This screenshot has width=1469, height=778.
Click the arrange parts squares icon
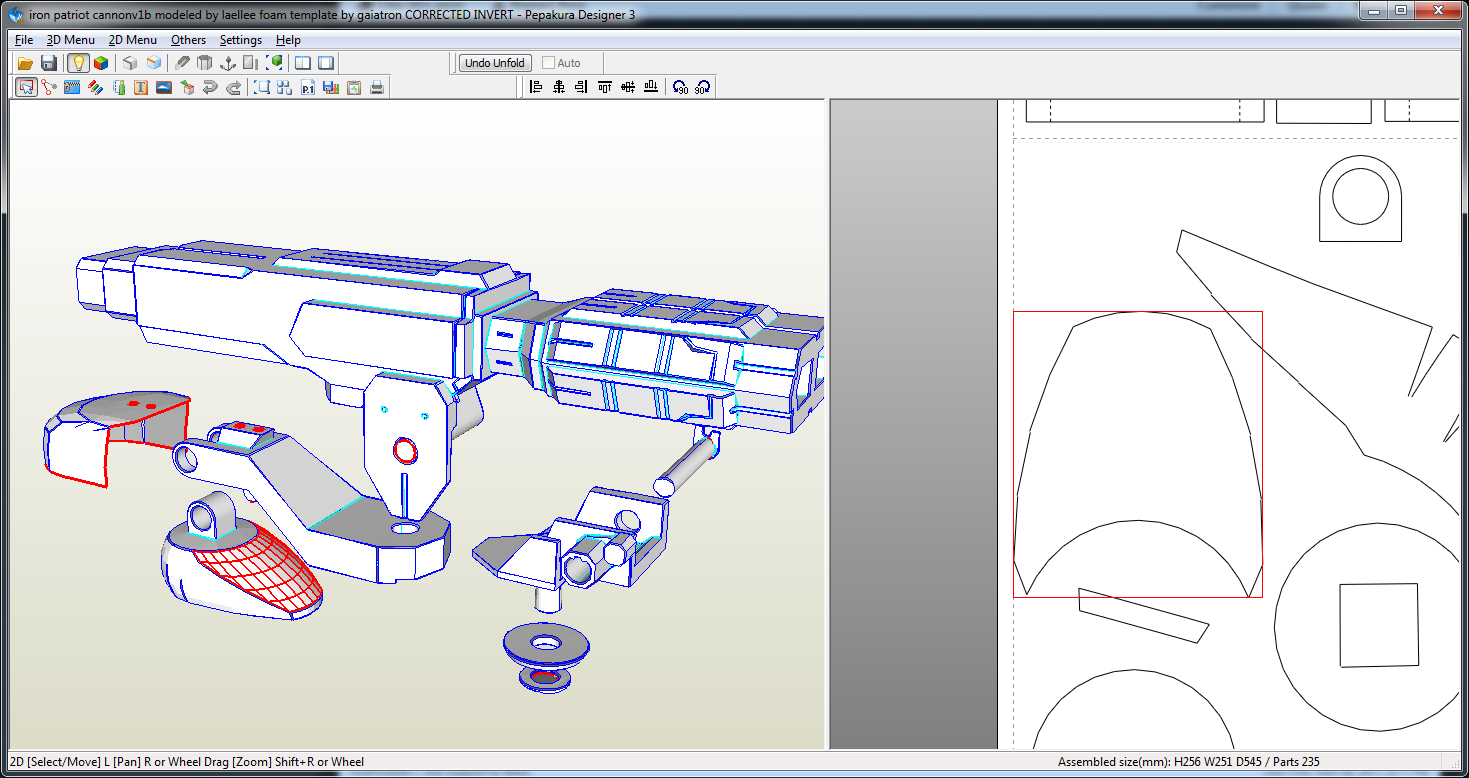tap(285, 88)
